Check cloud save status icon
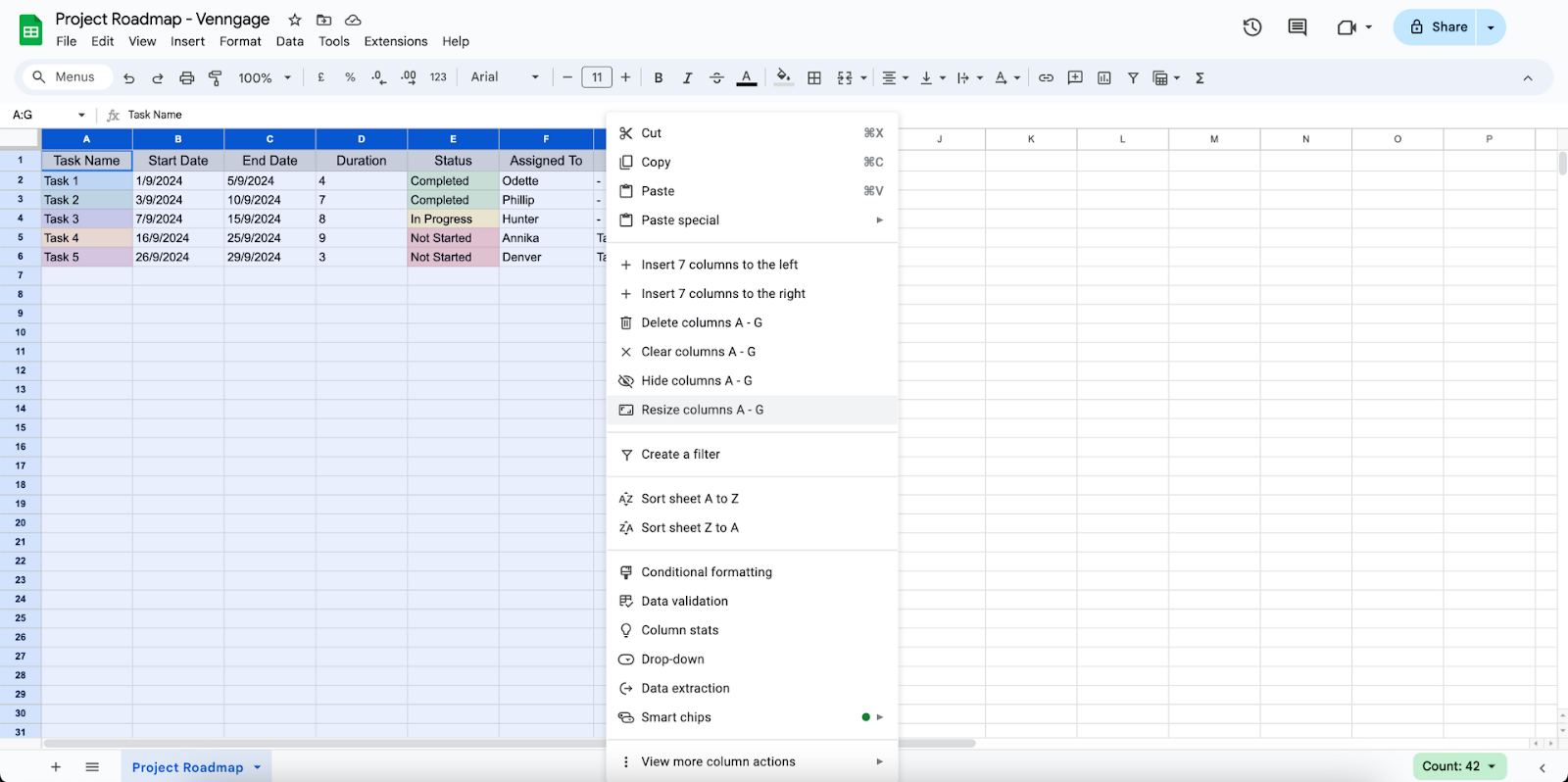Screen dimensions: 1568x782 click(x=353, y=20)
